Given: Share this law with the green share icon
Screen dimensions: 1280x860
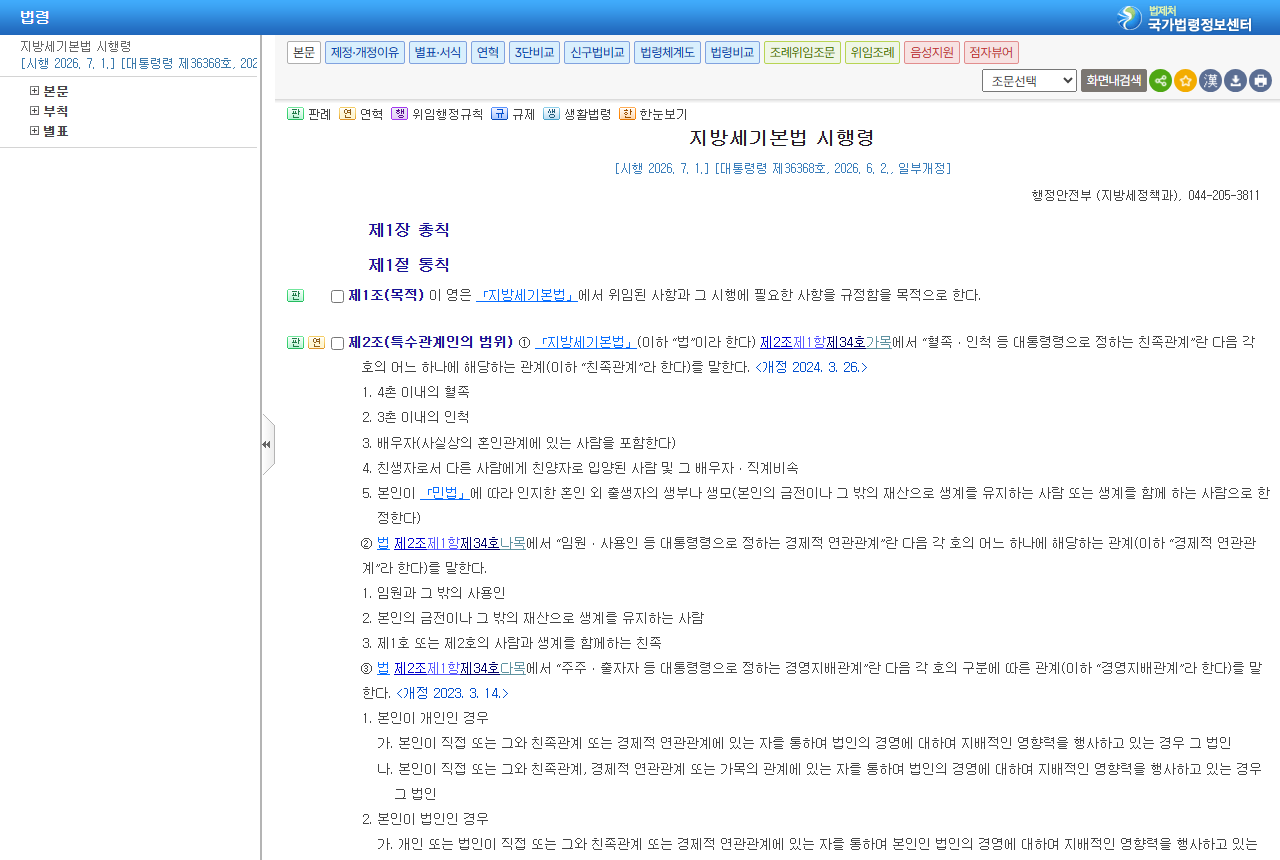Looking at the screenshot, I should [1160, 81].
